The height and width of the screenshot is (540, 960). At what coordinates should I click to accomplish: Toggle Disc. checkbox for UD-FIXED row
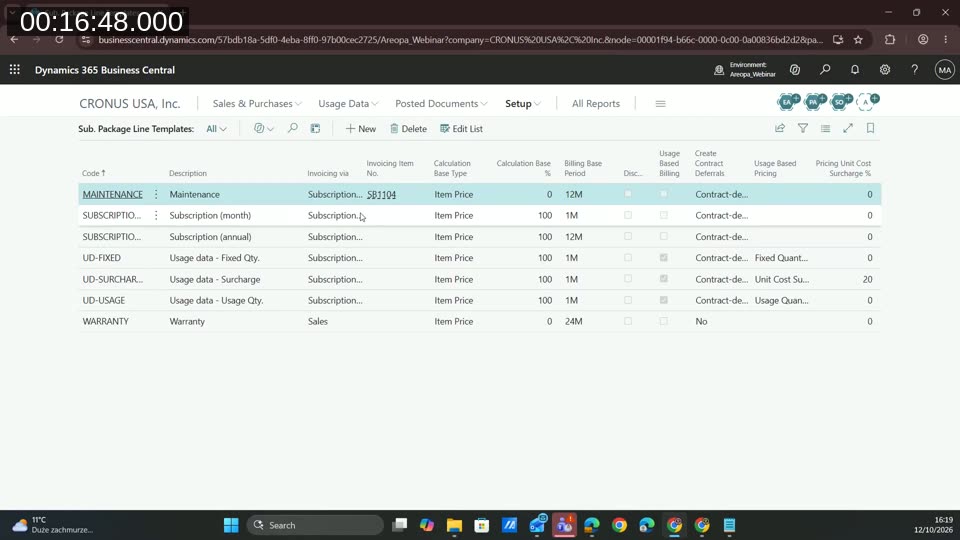coord(628,258)
